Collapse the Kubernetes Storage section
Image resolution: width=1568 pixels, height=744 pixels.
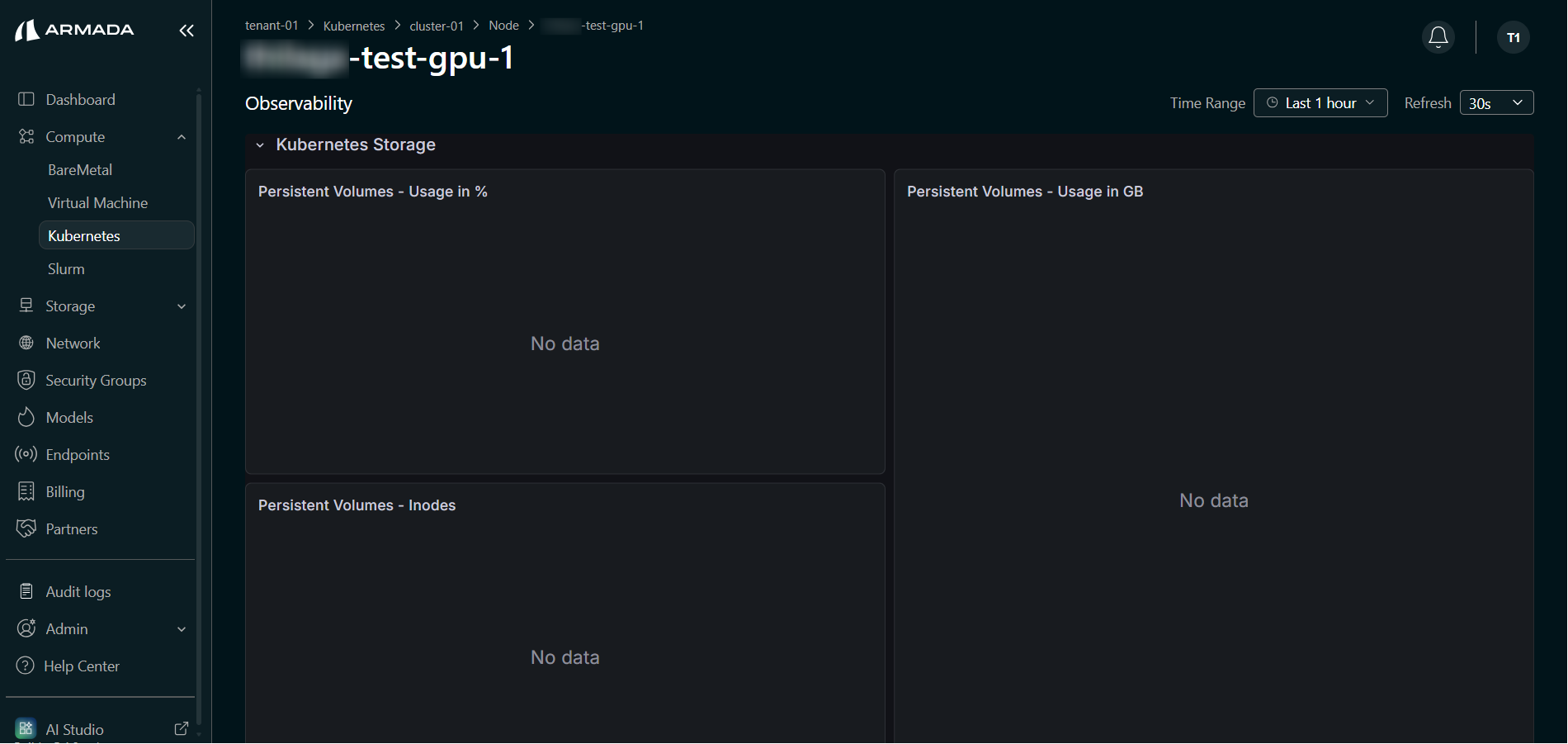tap(260, 145)
